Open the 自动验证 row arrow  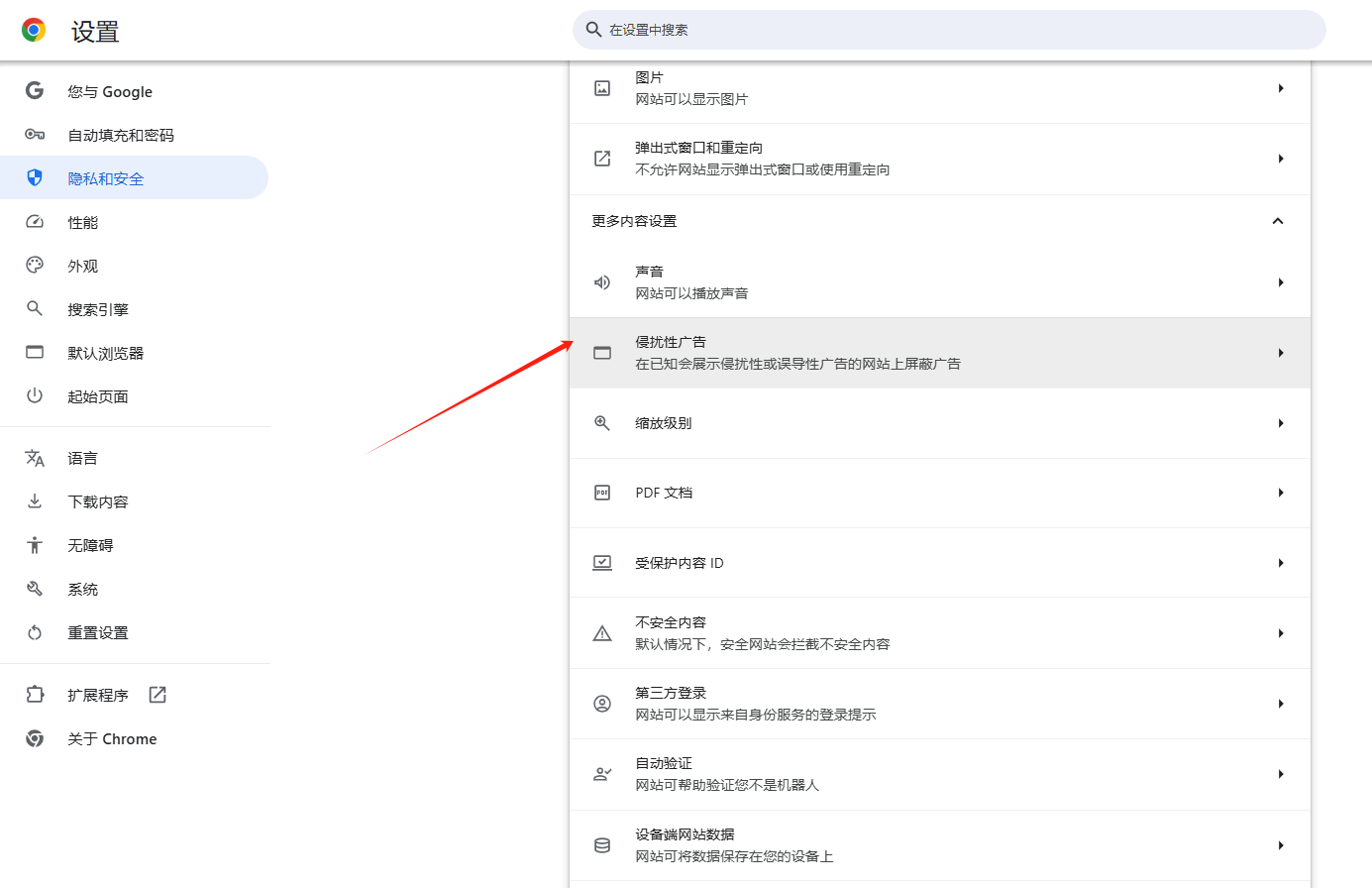(1281, 774)
